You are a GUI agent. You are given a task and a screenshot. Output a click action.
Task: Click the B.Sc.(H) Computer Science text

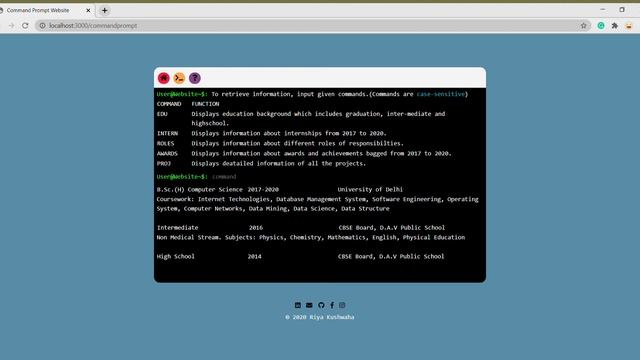coord(200,189)
